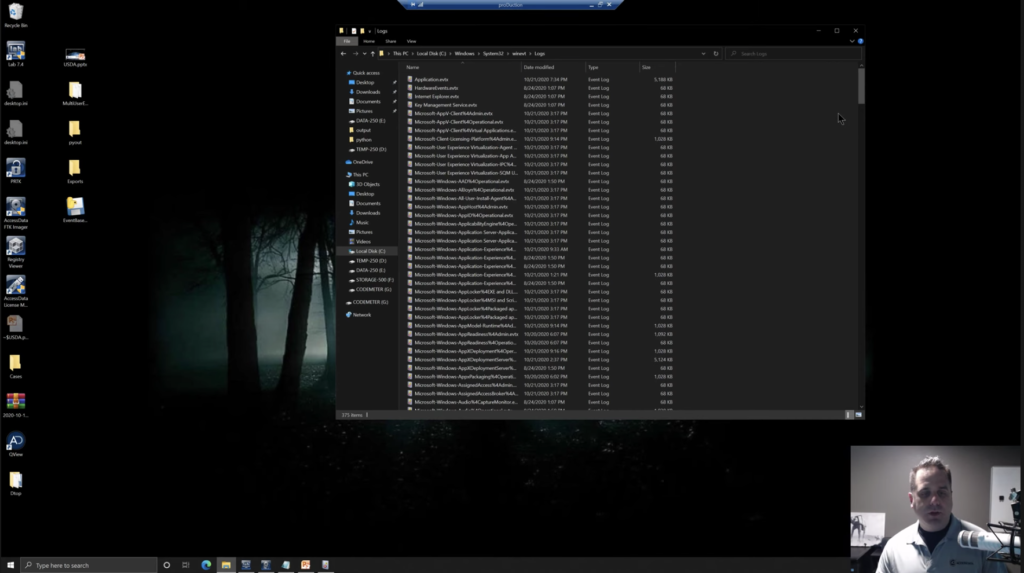
Task: Open the EventBase desktop icon
Action: [75, 210]
